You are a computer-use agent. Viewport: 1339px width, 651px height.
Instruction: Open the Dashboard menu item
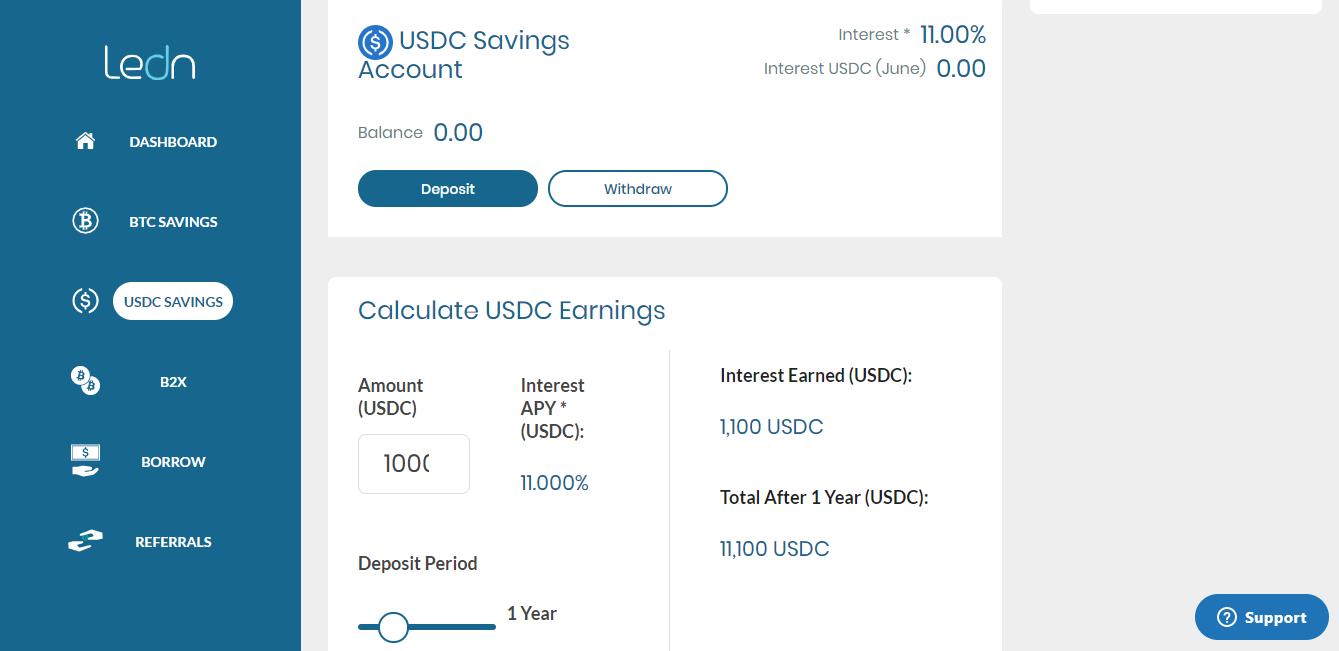coord(173,142)
